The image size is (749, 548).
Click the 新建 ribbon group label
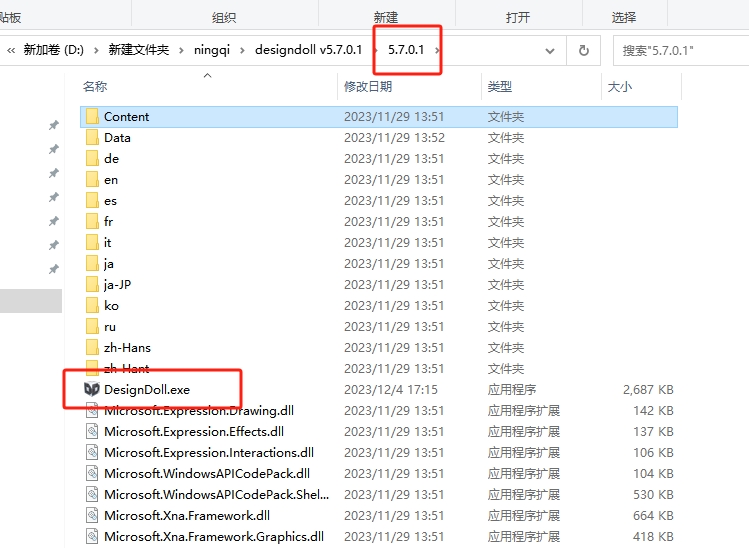tap(386, 18)
